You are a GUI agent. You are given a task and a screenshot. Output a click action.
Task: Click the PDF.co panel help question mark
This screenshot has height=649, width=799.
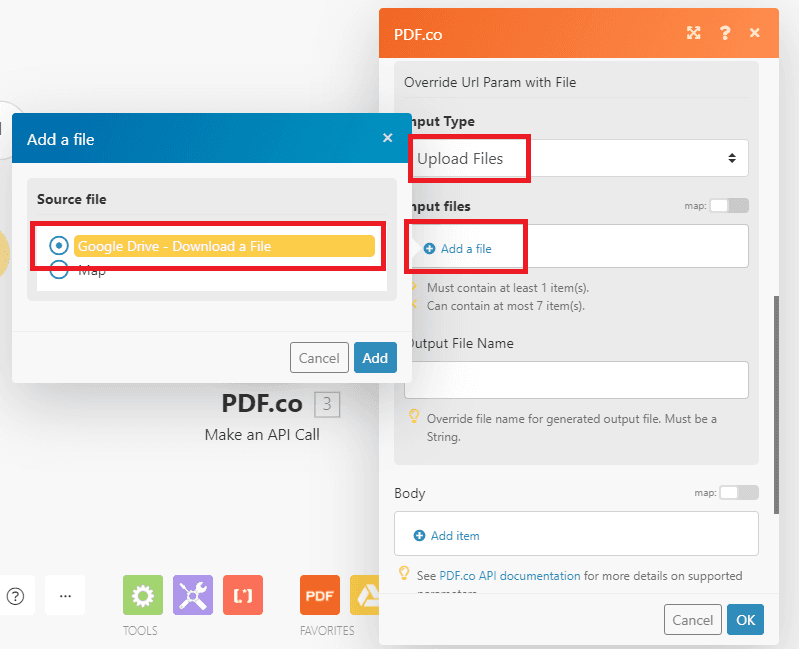coord(725,33)
